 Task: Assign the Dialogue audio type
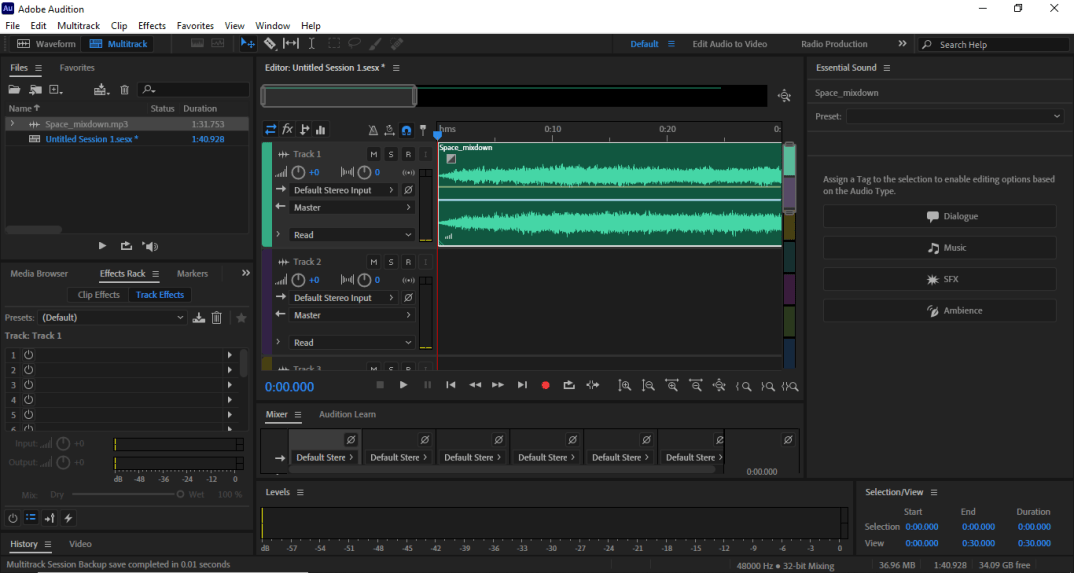[x=939, y=216]
